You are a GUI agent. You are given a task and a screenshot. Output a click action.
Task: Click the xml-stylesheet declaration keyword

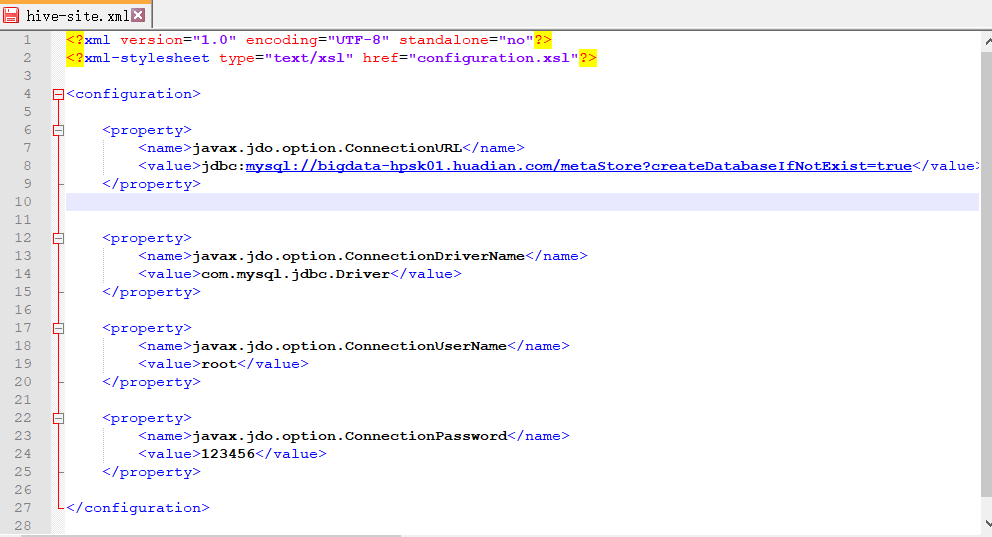(147, 58)
